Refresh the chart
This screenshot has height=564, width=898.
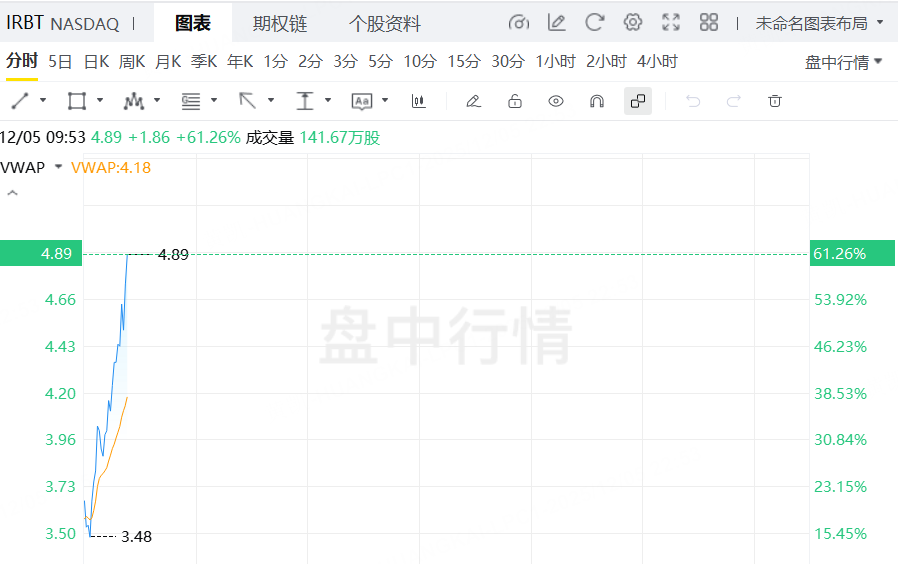(x=594, y=23)
